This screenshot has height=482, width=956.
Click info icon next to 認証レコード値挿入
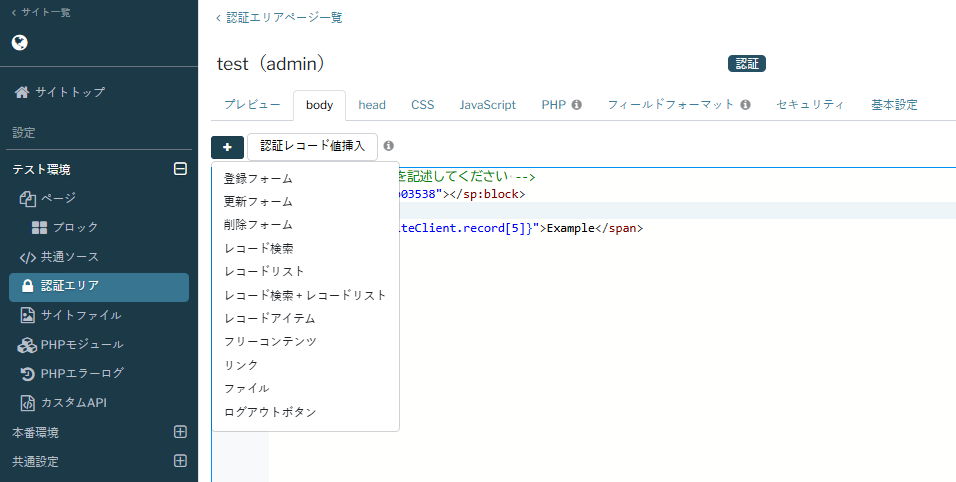(389, 146)
